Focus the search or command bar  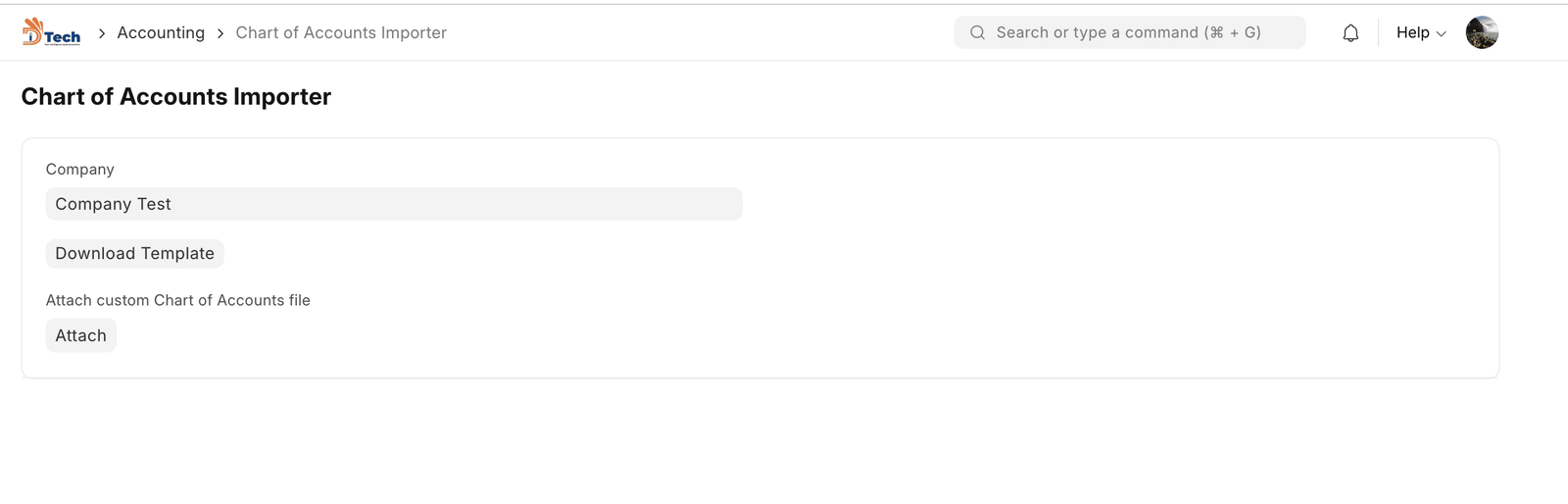(1129, 32)
